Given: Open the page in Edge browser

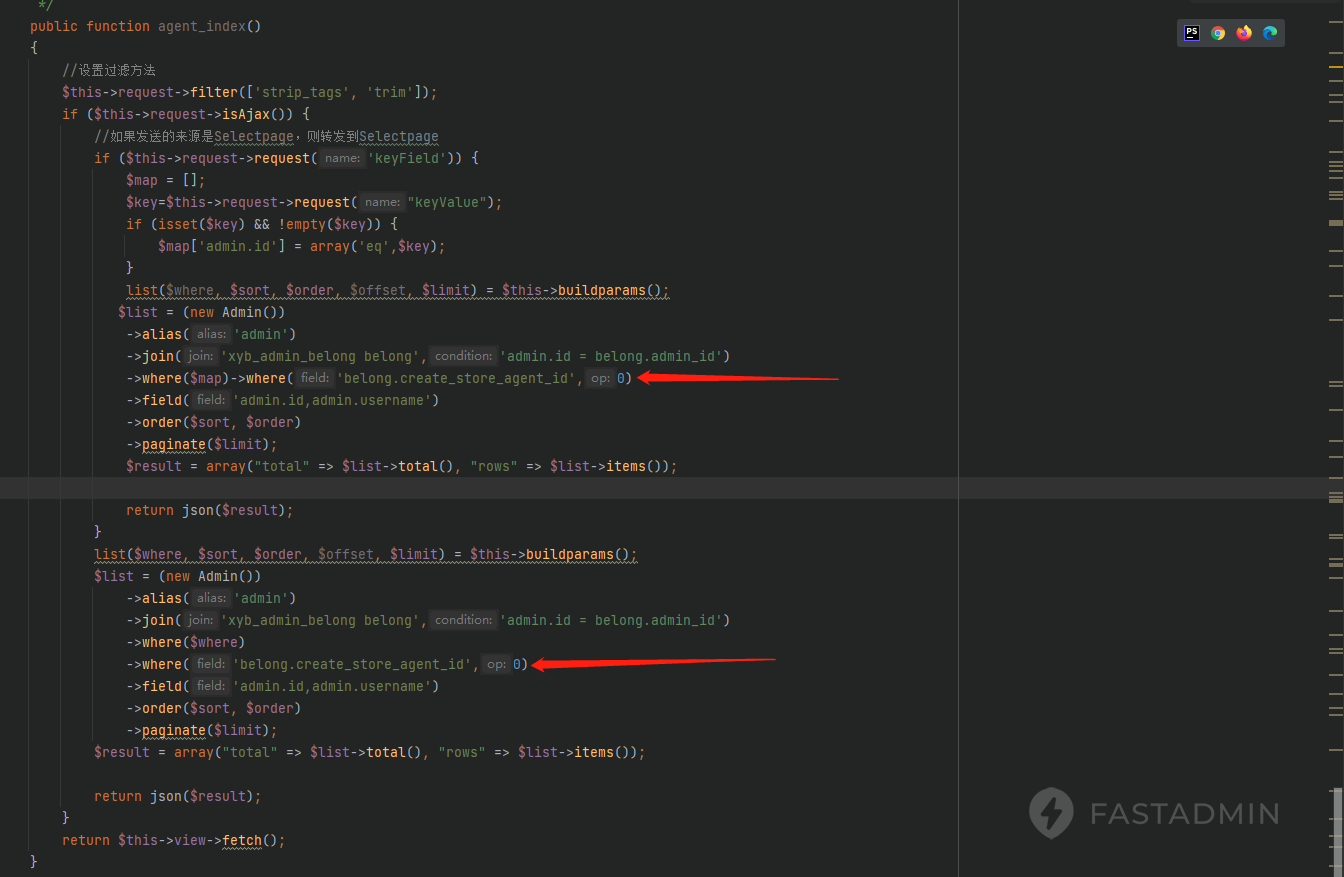Looking at the screenshot, I should (x=1269, y=33).
